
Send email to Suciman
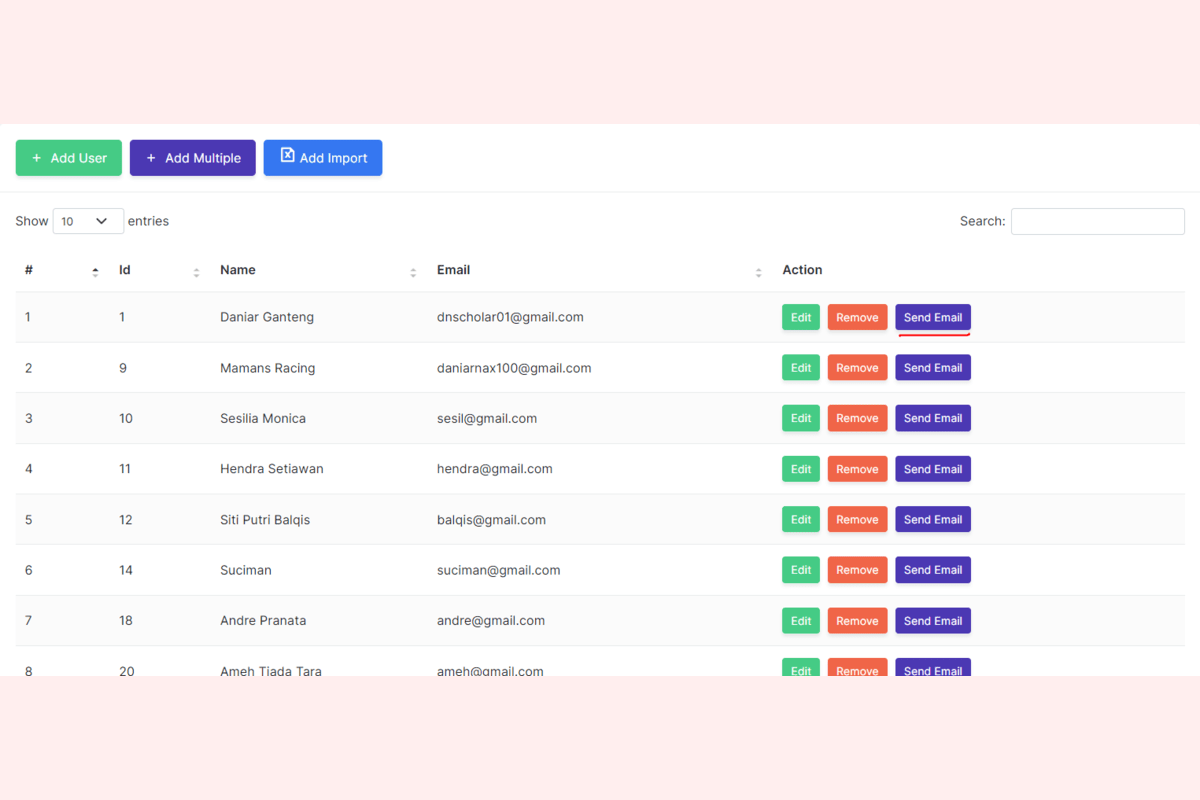[932, 570]
